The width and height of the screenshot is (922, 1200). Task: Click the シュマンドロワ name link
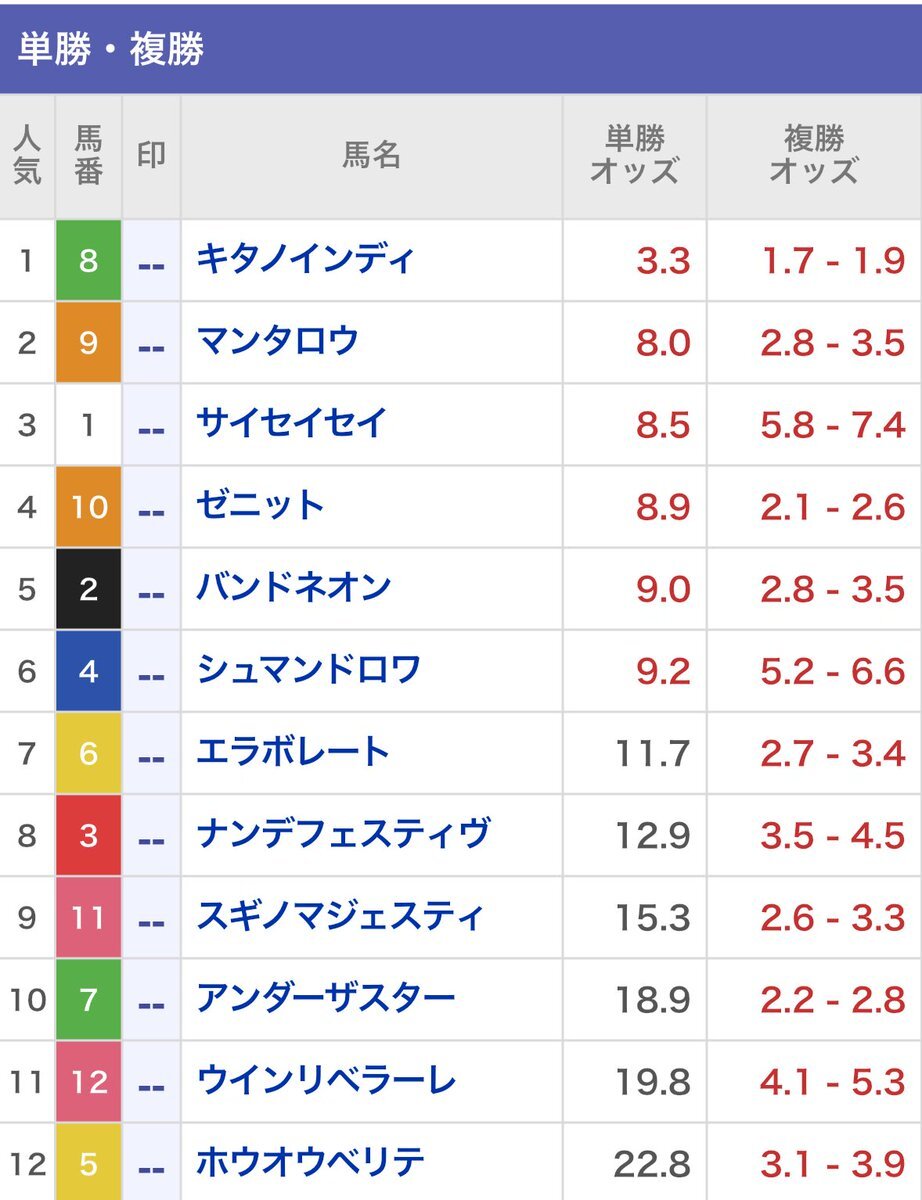[309, 670]
